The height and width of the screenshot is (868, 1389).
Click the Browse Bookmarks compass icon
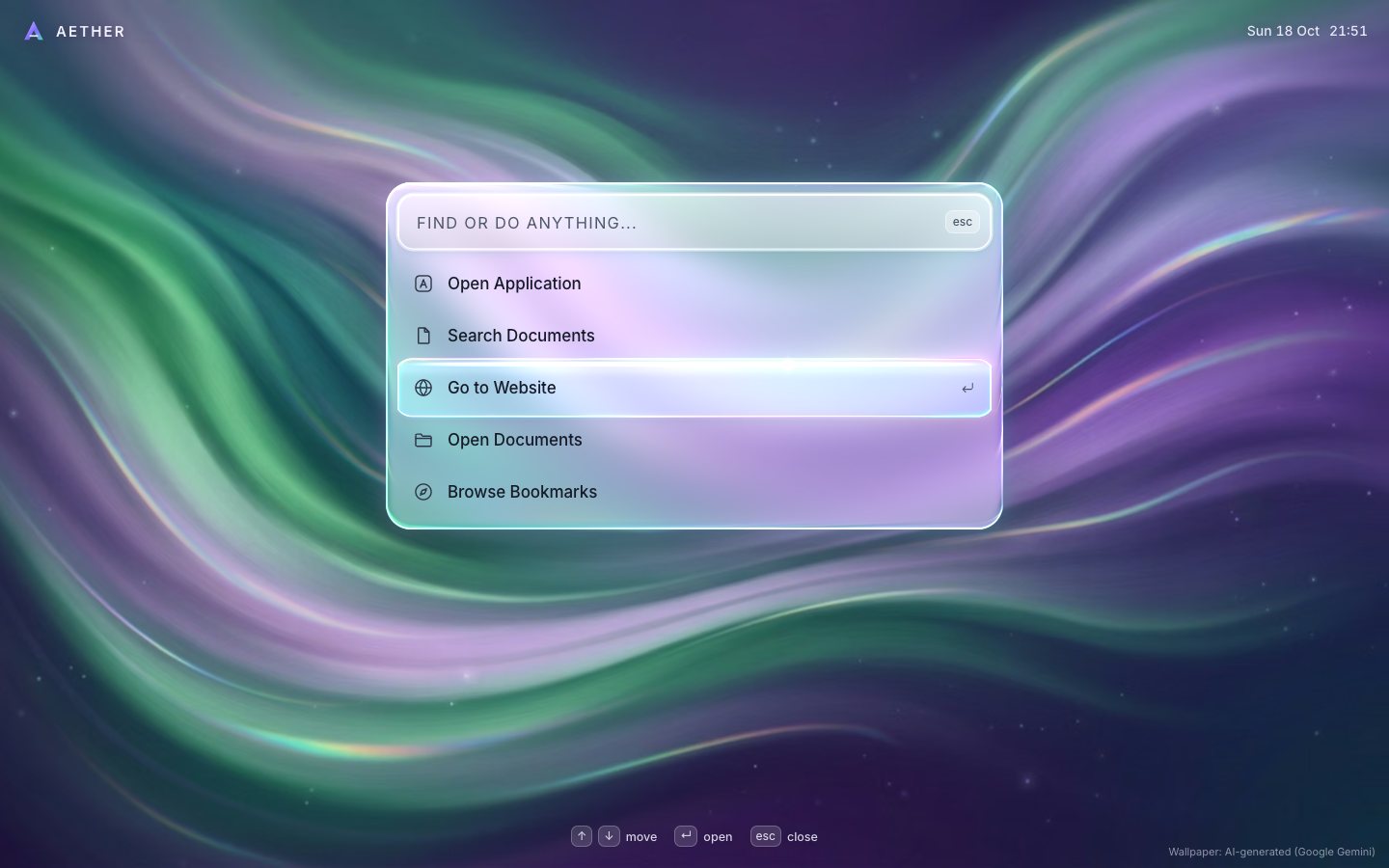tap(423, 492)
